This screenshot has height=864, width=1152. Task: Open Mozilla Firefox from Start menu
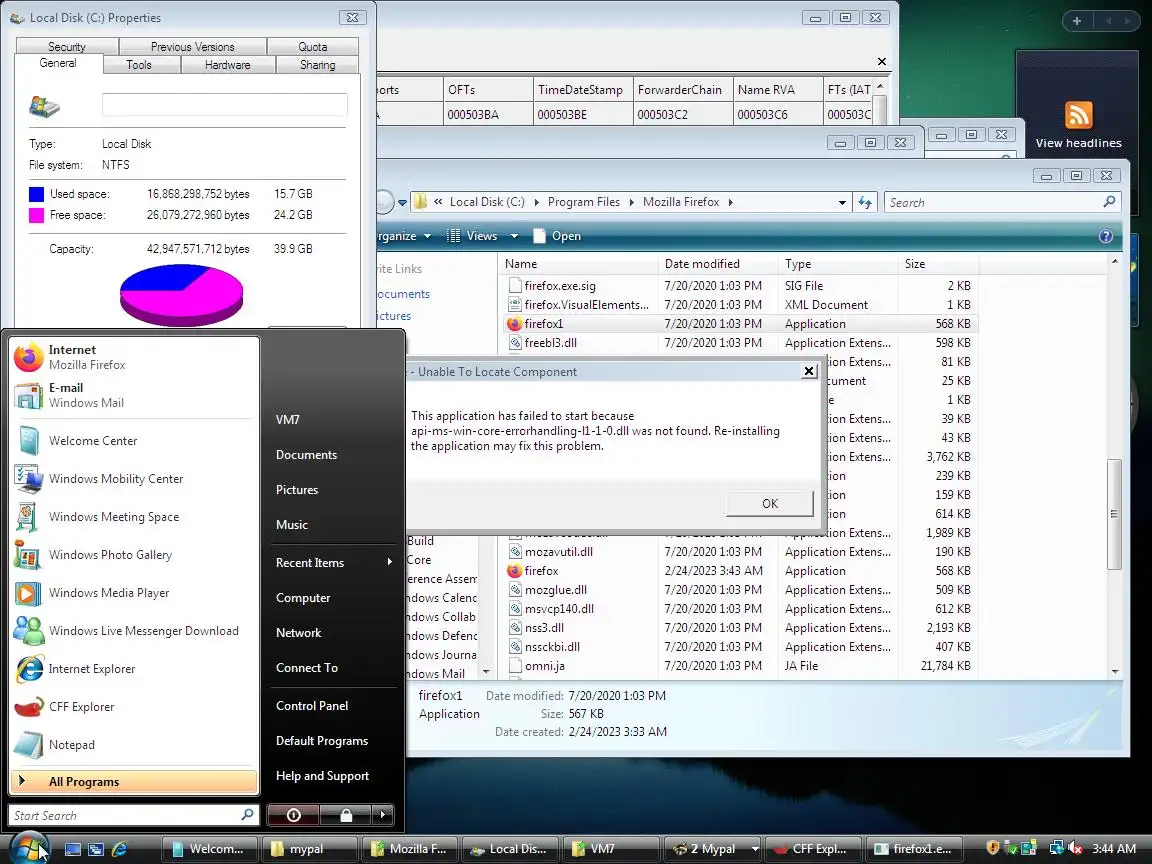click(x=134, y=357)
